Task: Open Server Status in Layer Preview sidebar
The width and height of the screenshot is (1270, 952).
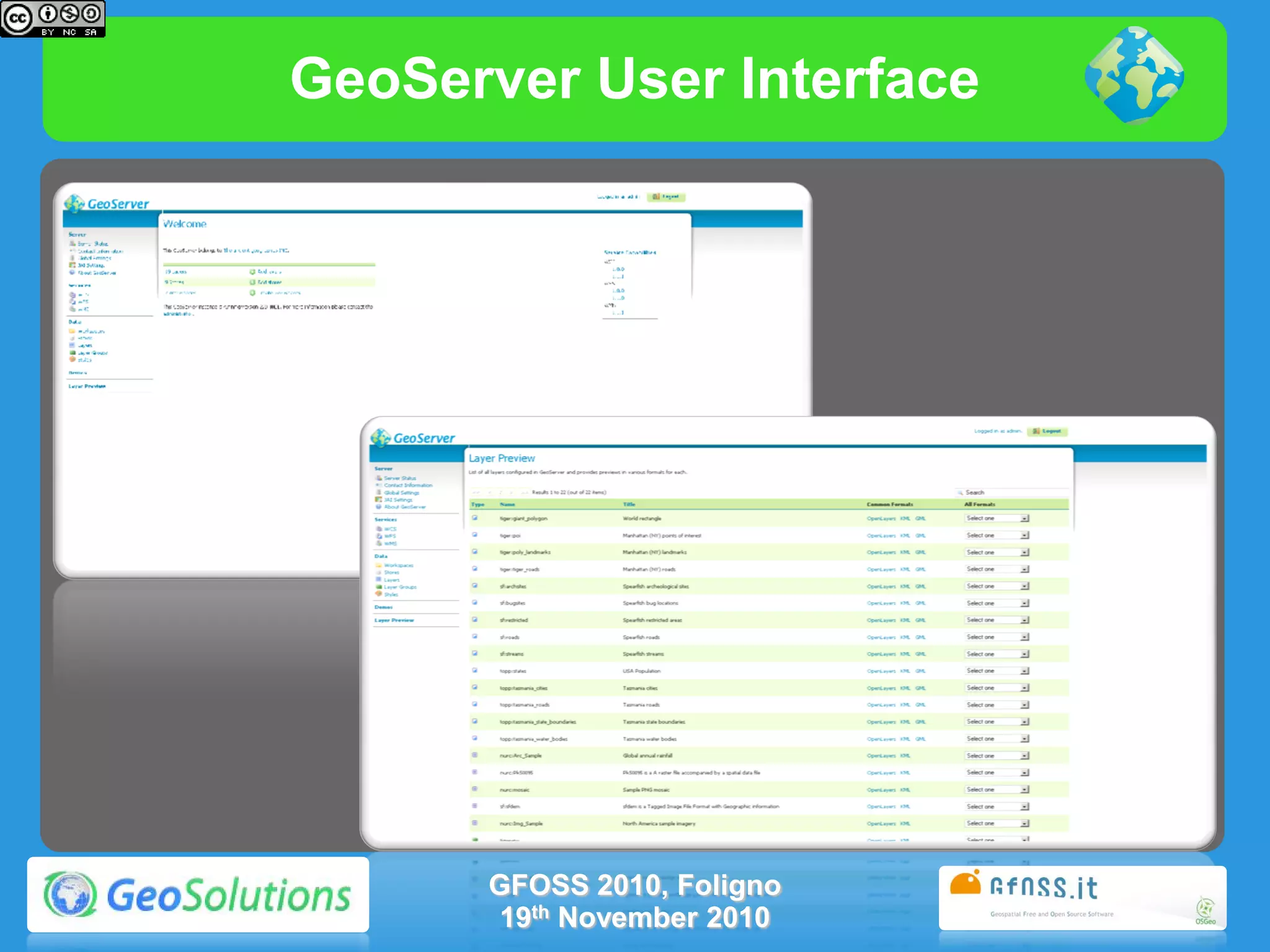Action: click(400, 478)
